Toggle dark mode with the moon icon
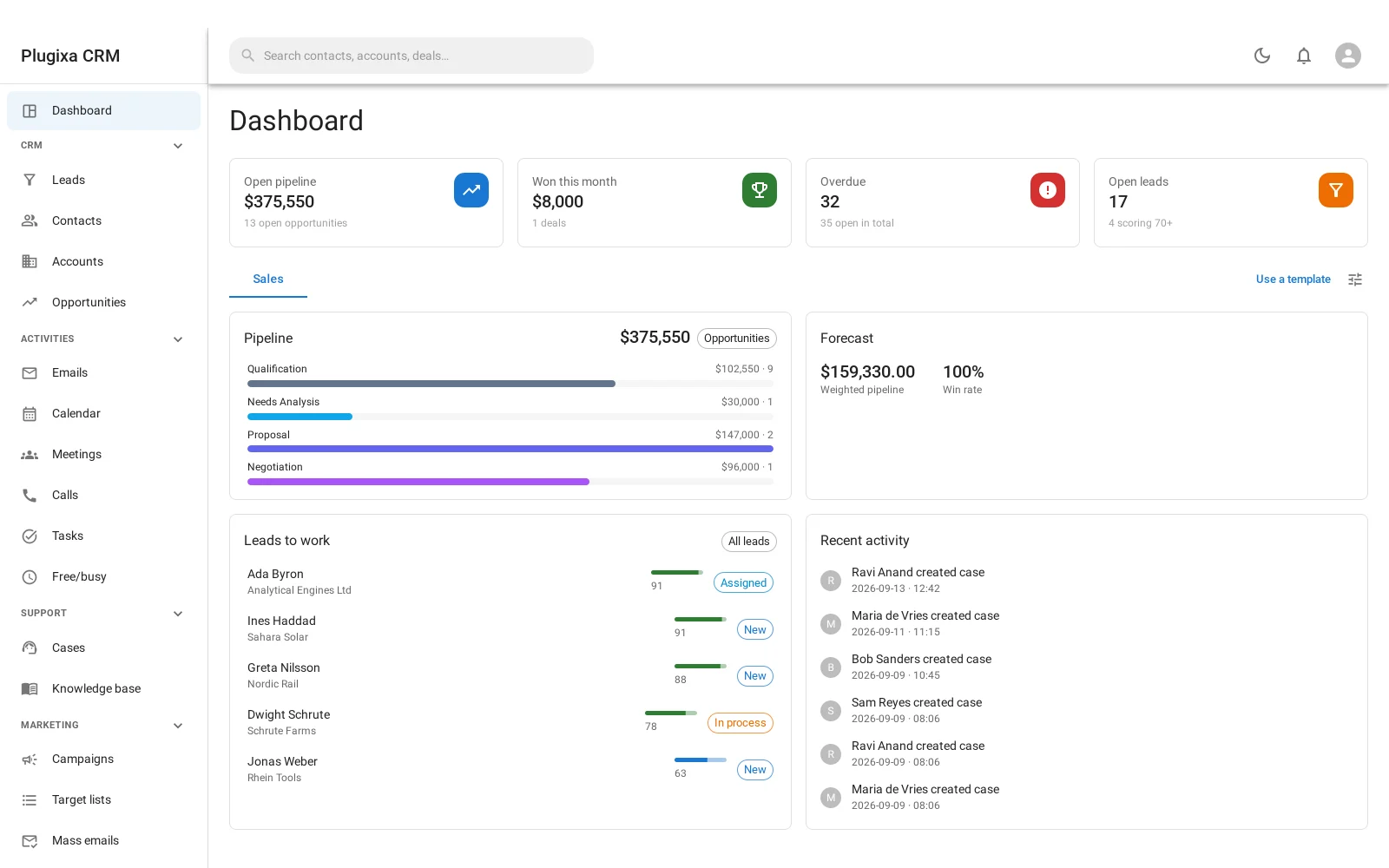 [1262, 56]
